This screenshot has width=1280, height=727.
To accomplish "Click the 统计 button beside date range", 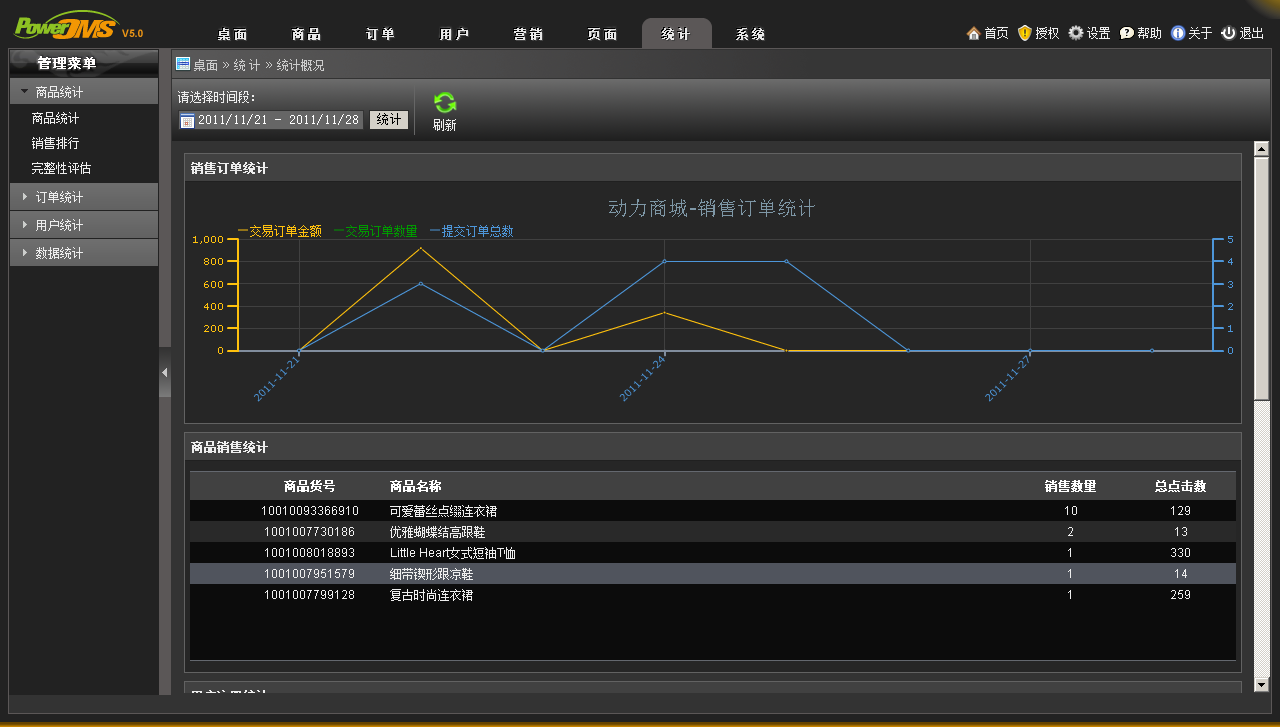I will click(x=389, y=120).
